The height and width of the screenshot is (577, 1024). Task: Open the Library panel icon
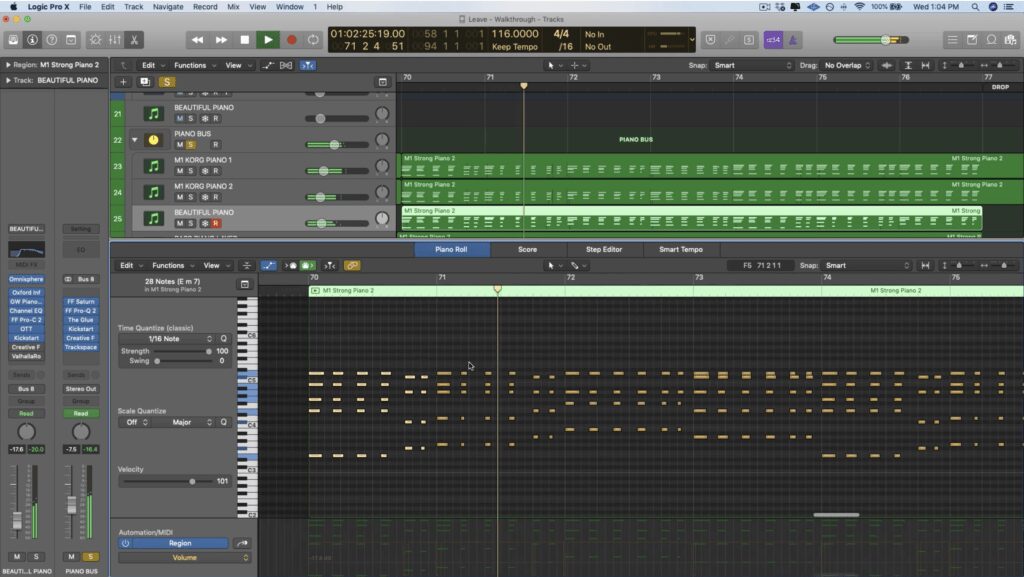pos(13,40)
